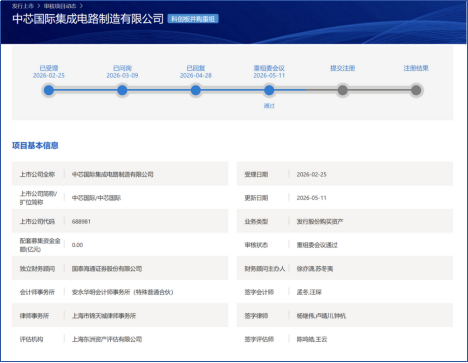Image resolution: width=468 pixels, height=363 pixels.
Task: Click the 已回复 2026-04-28 timeline node
Action: (x=196, y=90)
